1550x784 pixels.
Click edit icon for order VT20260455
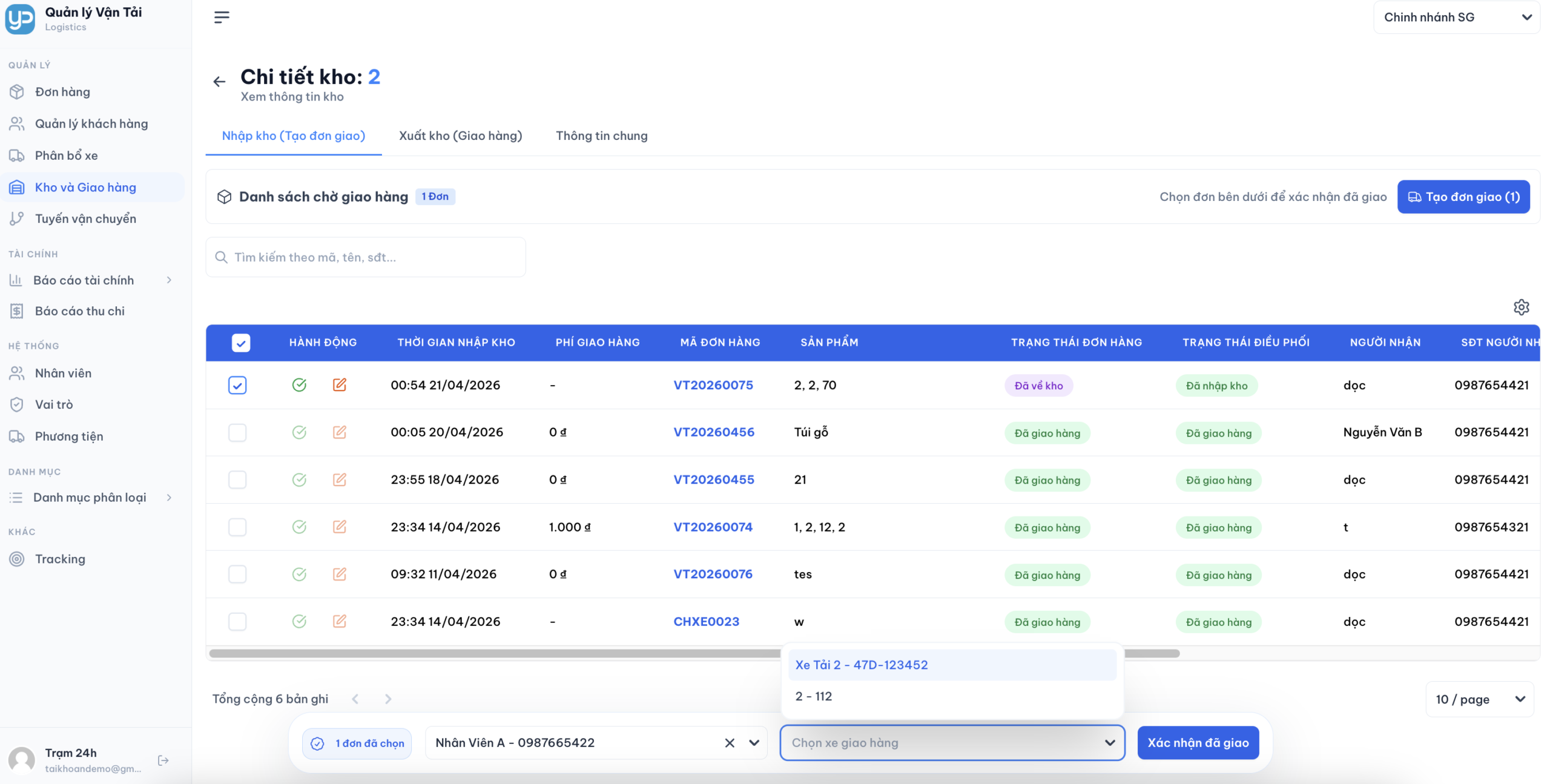click(340, 479)
